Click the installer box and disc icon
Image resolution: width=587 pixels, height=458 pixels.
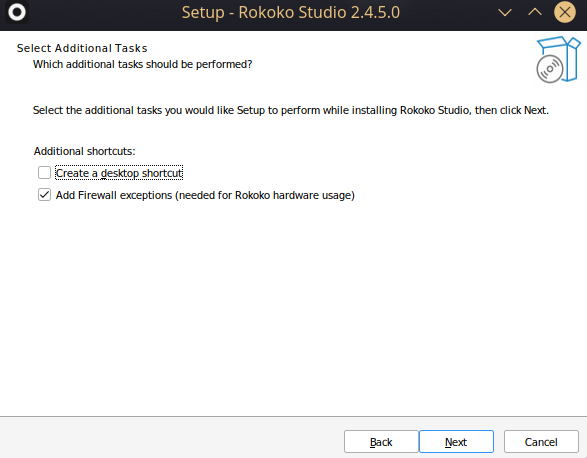coord(558,60)
